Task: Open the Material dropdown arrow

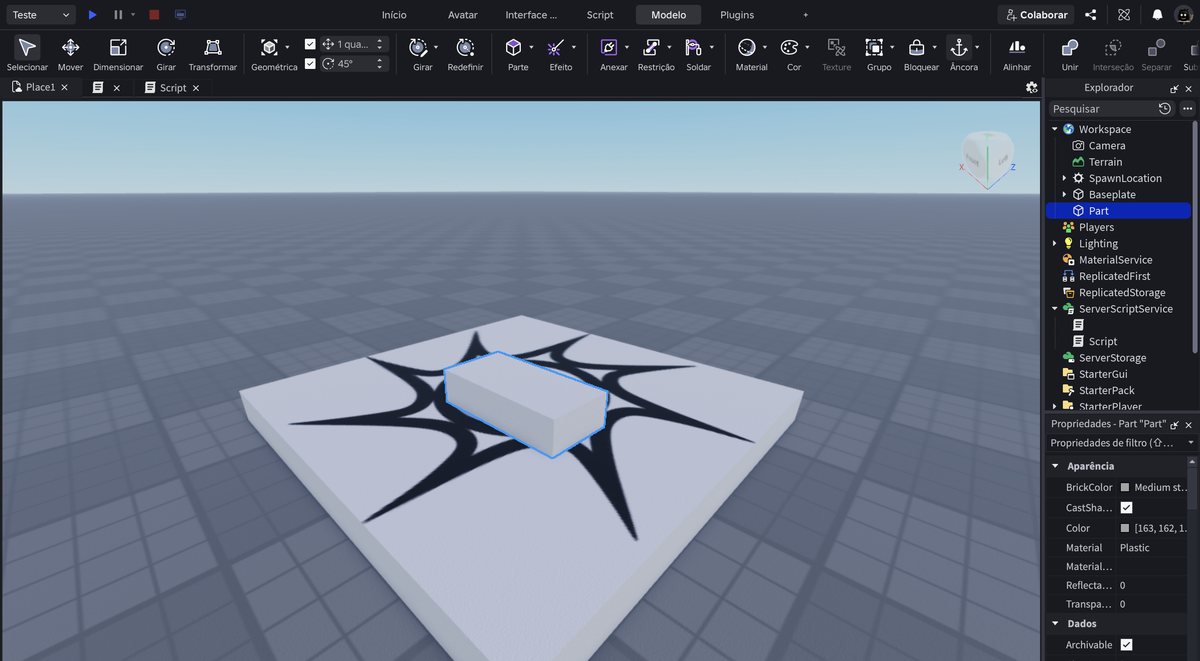Action: point(765,47)
